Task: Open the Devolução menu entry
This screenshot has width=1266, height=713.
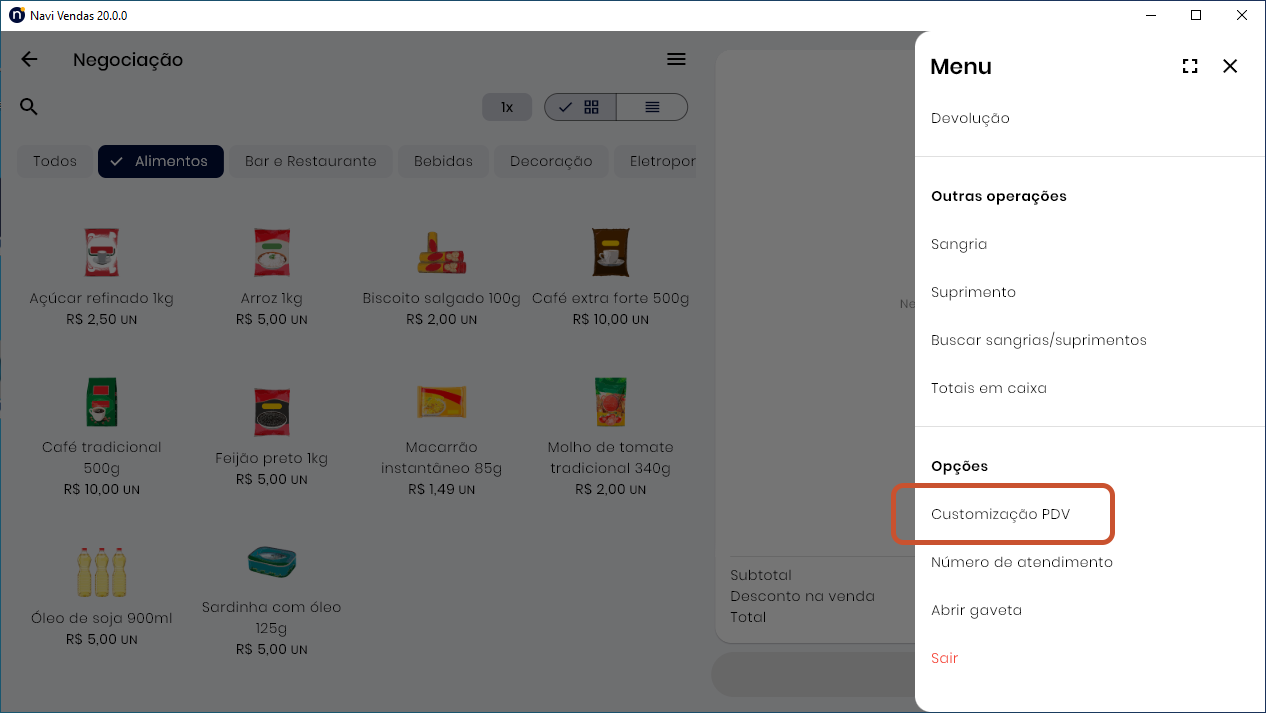Action: pyautogui.click(x=970, y=118)
